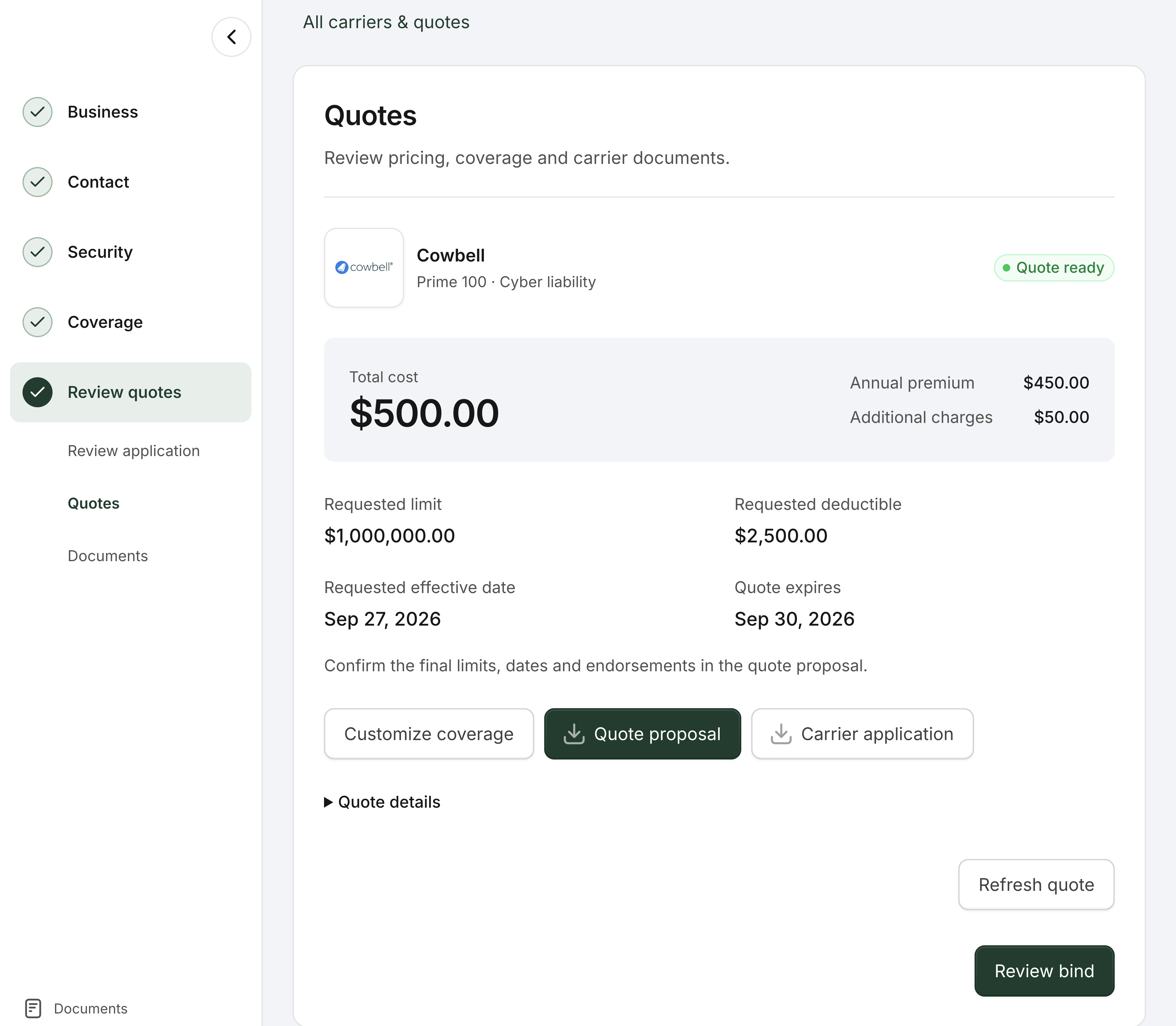Click the Review quotes filled checkmark icon
Screen dimensions: 1176x1026
[37, 392]
